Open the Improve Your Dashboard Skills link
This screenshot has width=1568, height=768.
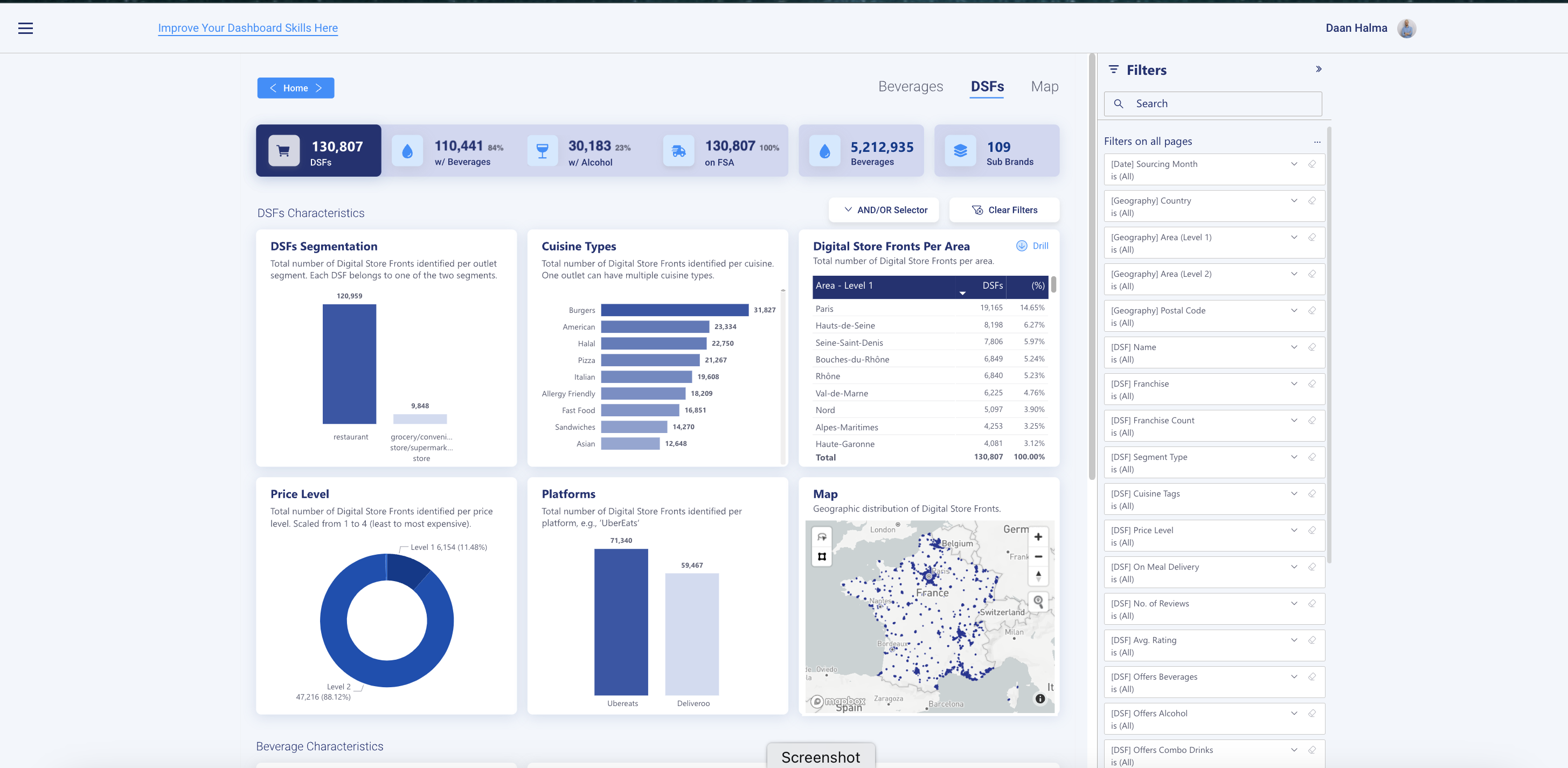click(248, 28)
